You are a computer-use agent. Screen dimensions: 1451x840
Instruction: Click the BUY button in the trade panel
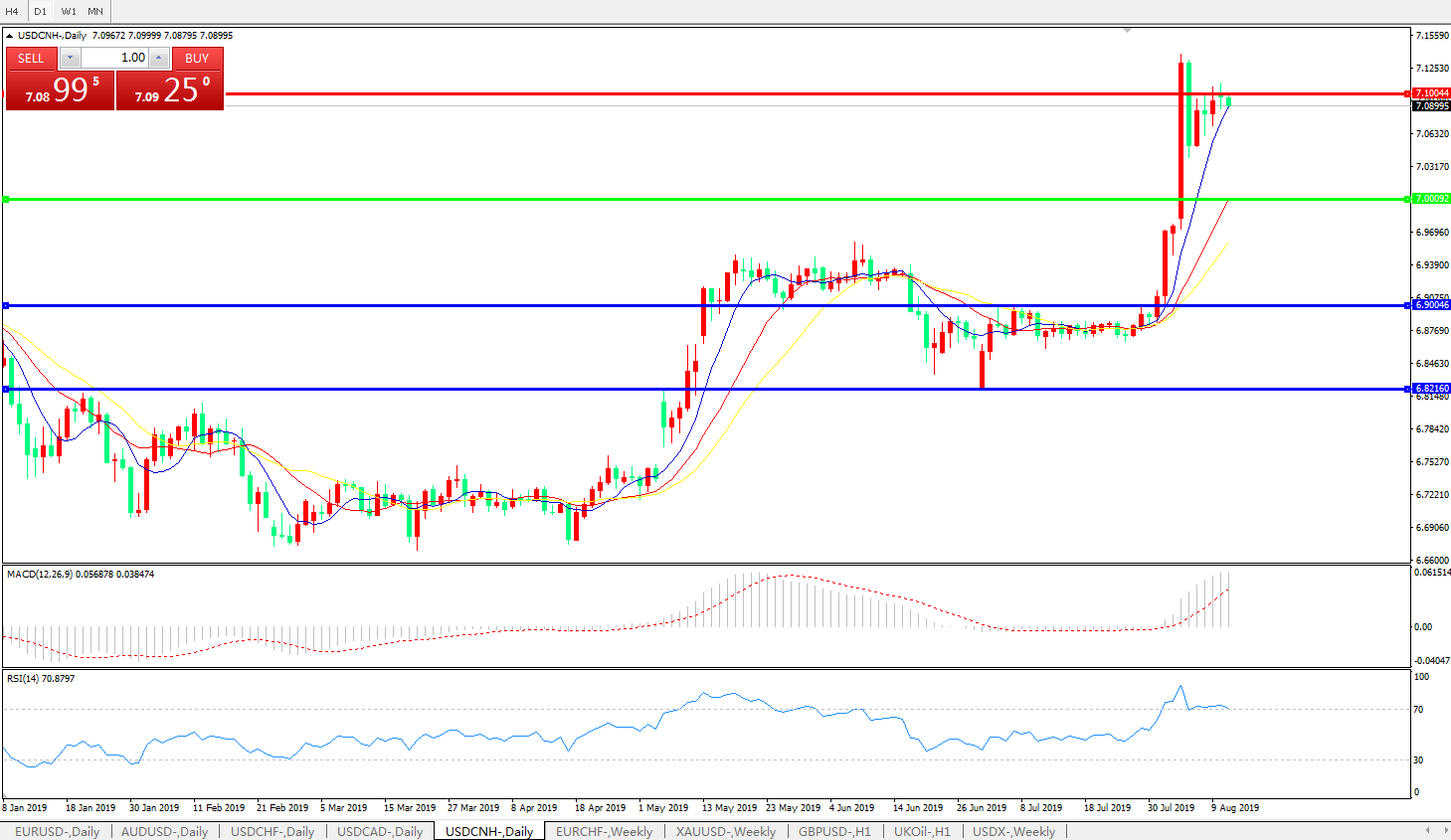(x=197, y=59)
